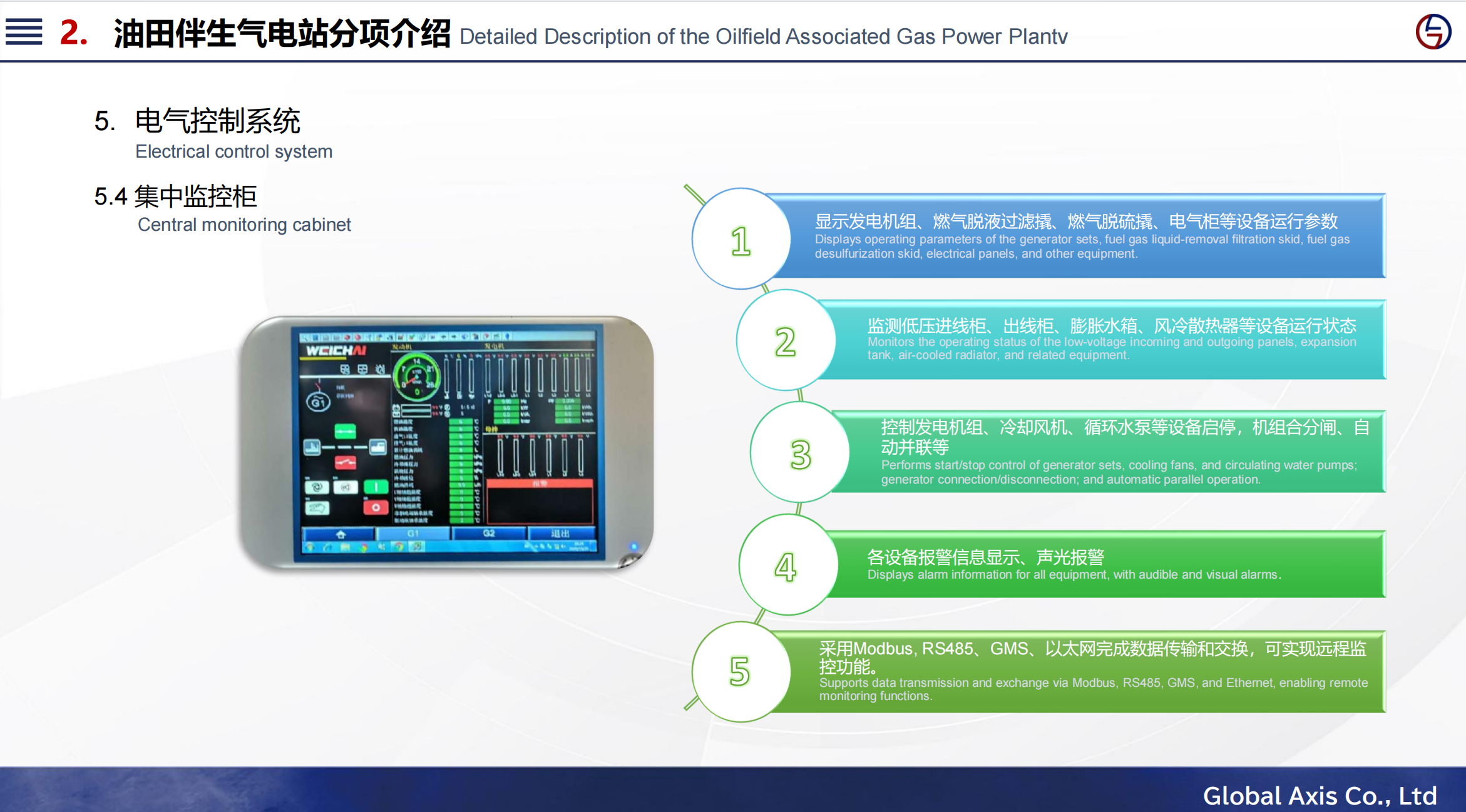Click the red alarm panel header on HMI
This screenshot has width=1466, height=812.
[x=540, y=484]
